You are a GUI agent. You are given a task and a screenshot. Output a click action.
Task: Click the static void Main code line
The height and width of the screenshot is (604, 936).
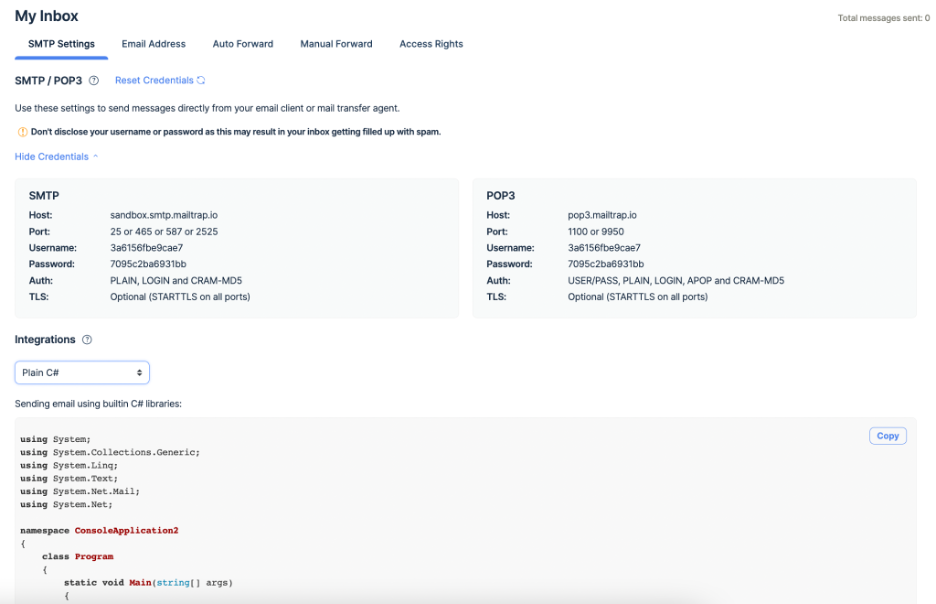148,583
